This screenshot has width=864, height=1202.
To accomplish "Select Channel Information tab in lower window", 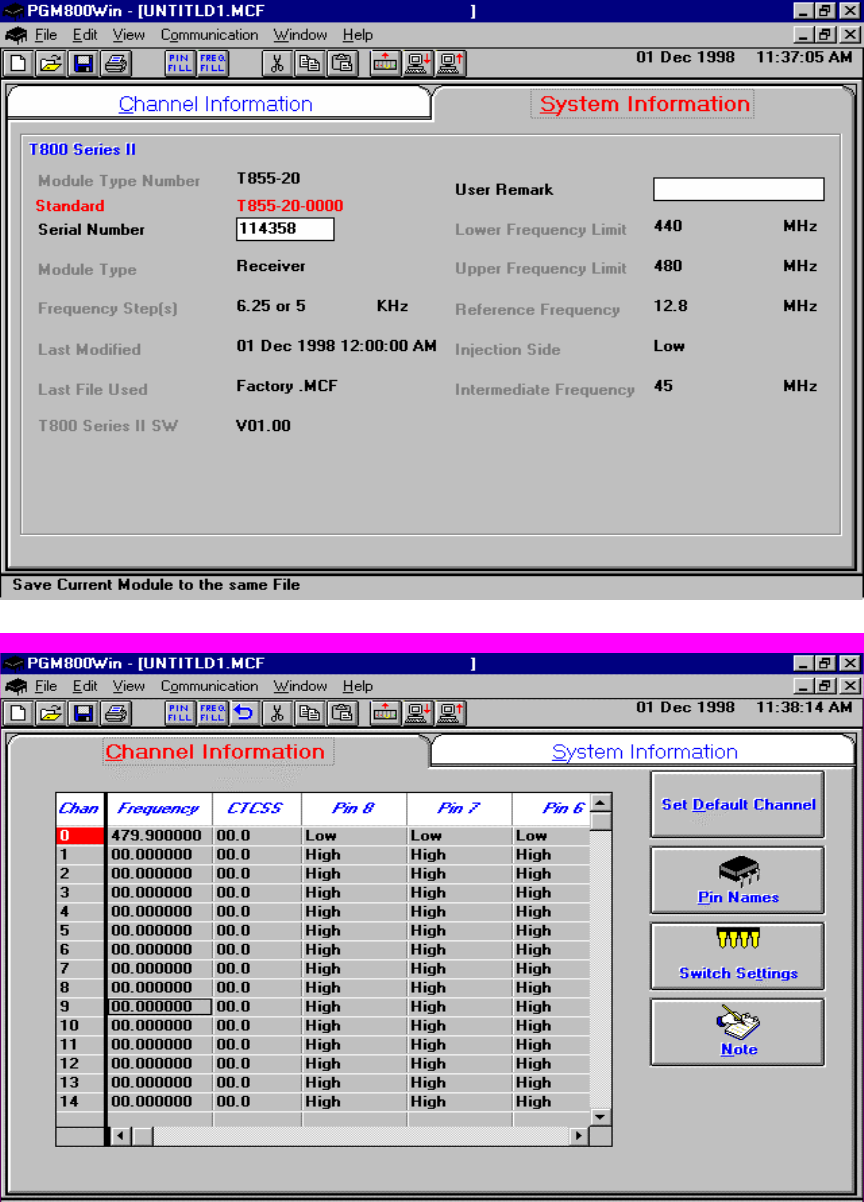I will tap(216, 752).
